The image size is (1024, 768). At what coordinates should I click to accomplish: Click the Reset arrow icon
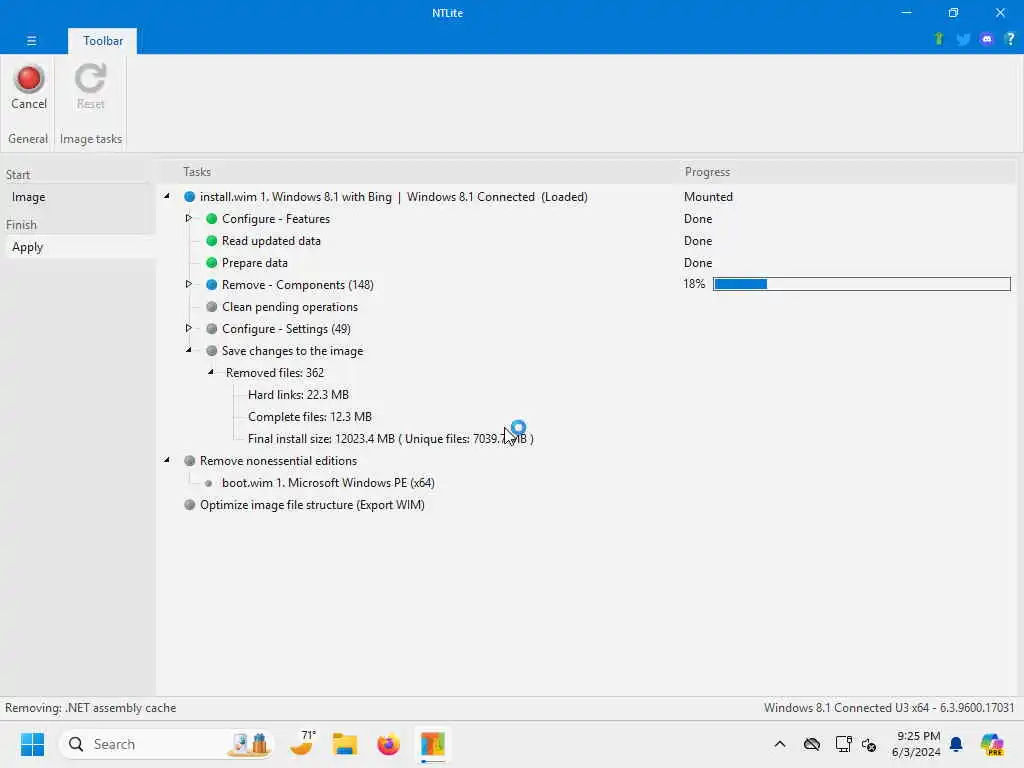90,79
